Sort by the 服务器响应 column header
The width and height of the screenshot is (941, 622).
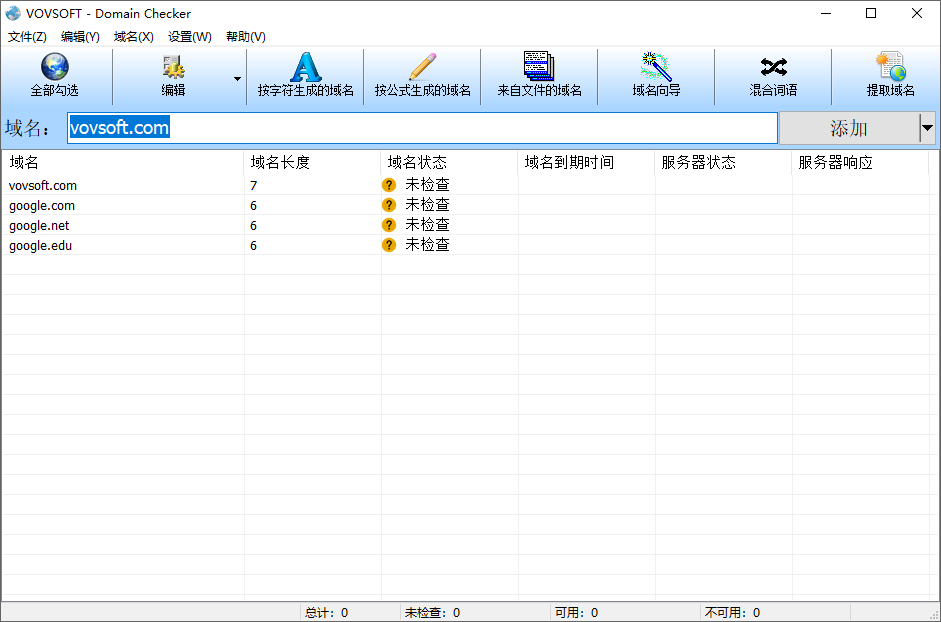click(860, 163)
